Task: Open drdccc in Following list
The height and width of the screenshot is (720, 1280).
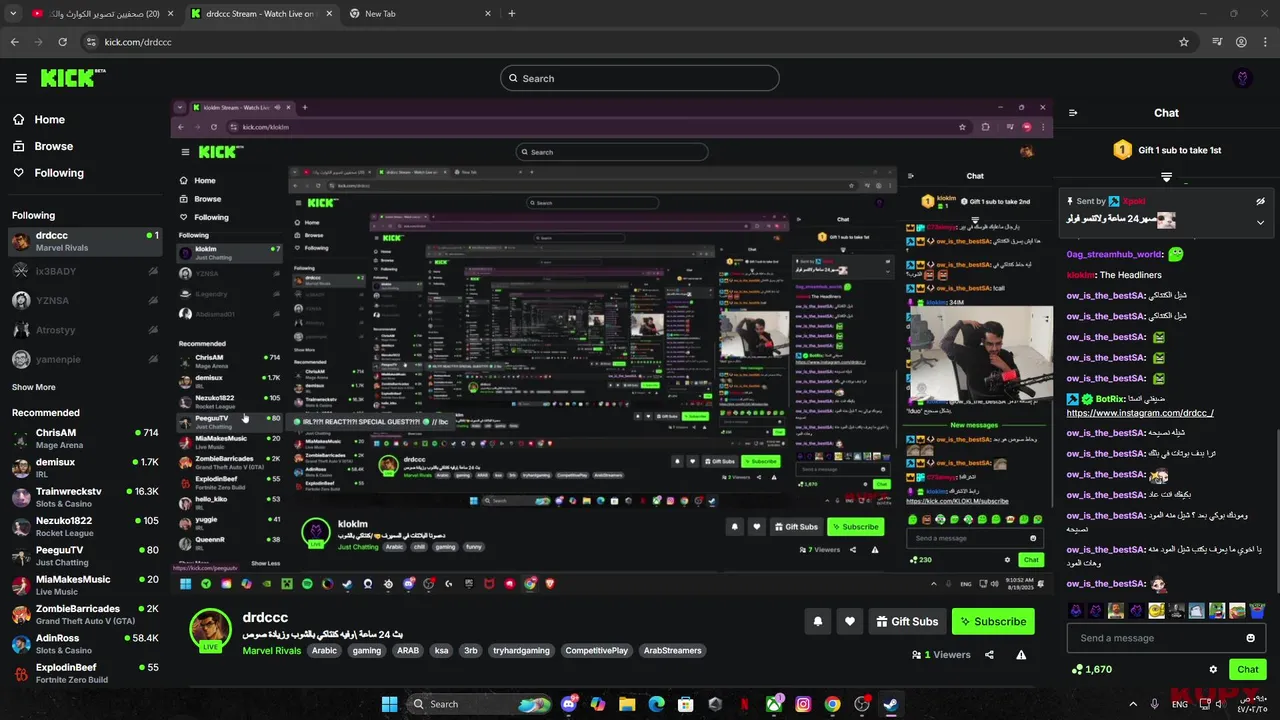Action: pos(85,241)
